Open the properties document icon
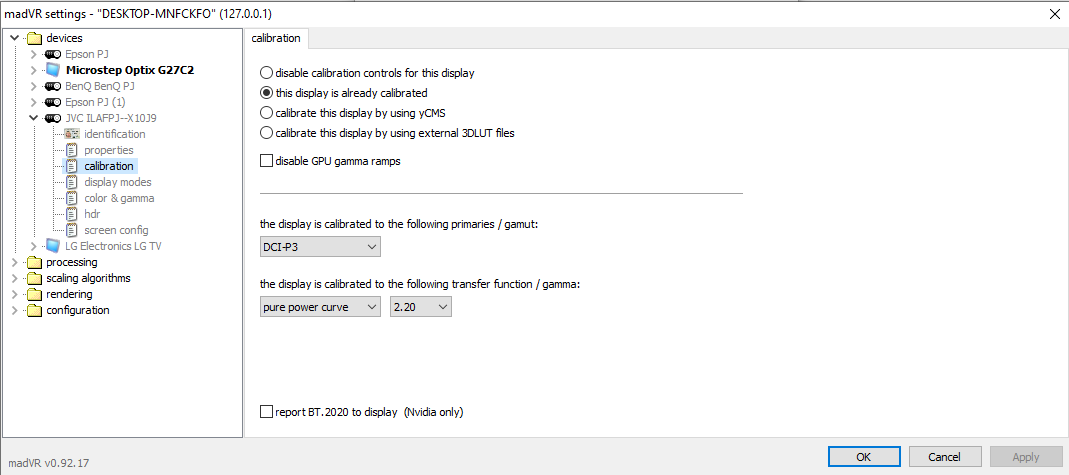 72,150
